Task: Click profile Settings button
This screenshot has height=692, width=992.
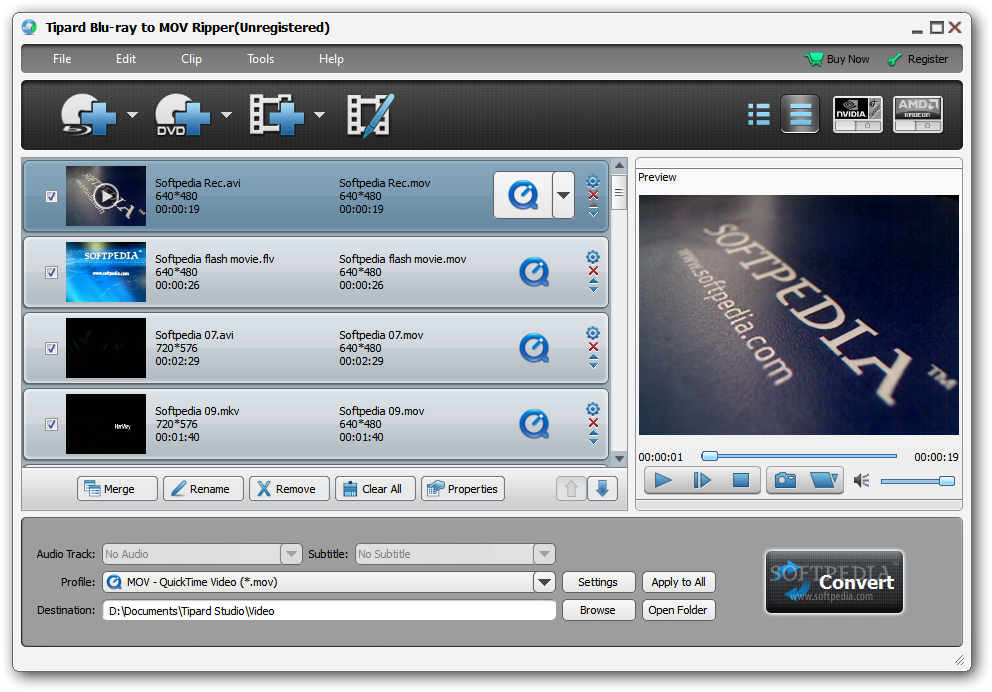Action: (598, 582)
